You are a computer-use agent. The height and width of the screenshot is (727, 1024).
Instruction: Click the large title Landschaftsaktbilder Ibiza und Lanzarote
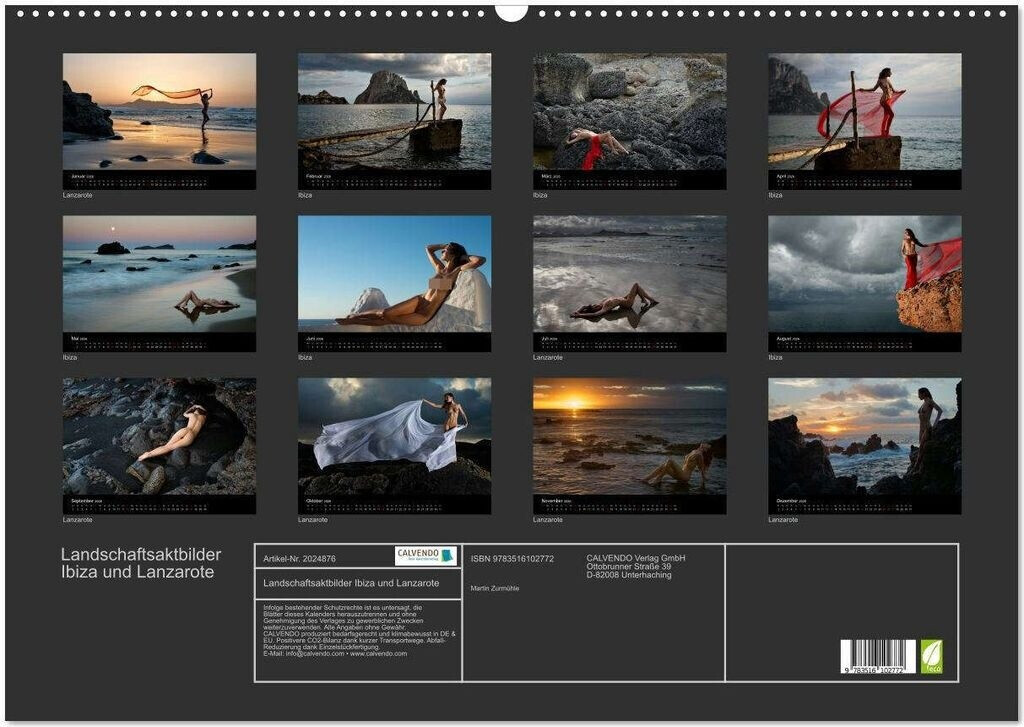click(141, 563)
